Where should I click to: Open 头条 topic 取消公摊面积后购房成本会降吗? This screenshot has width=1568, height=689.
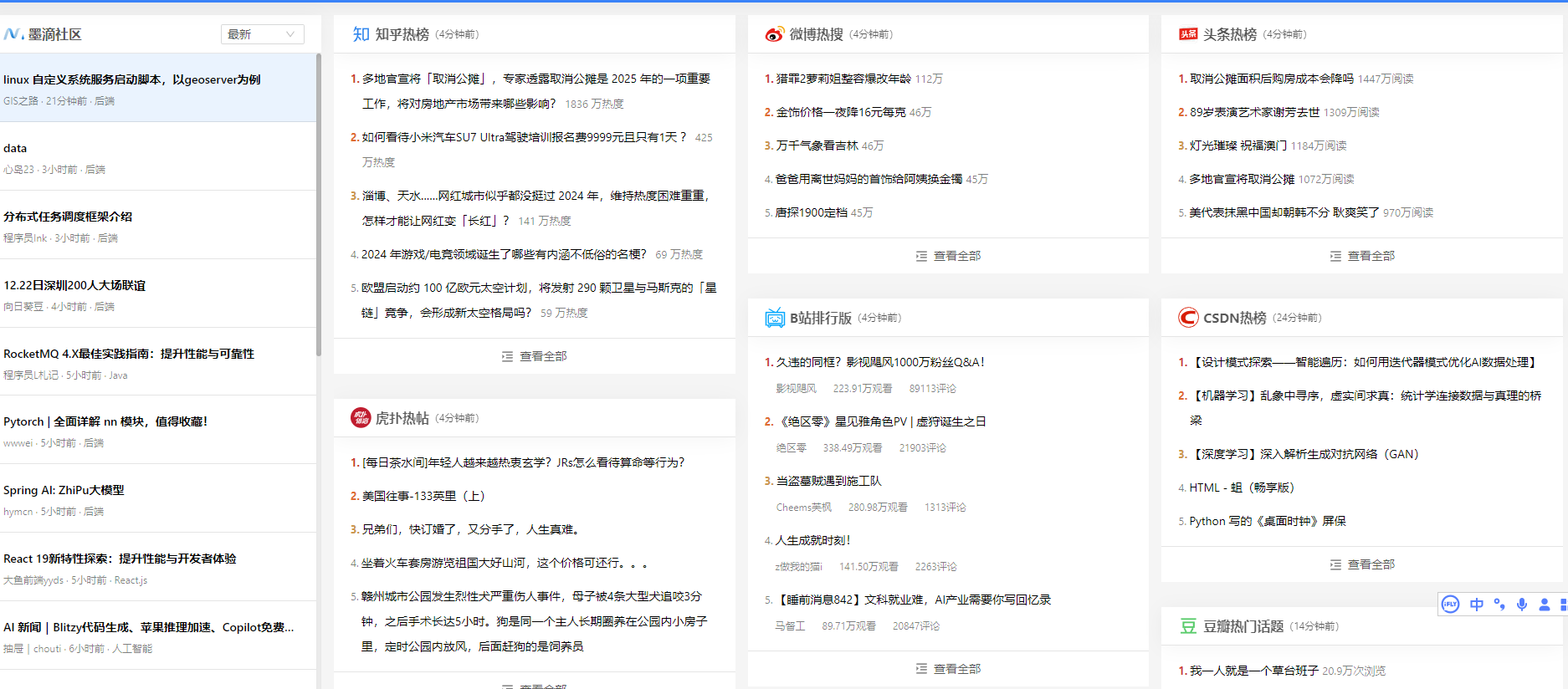coord(1272,79)
